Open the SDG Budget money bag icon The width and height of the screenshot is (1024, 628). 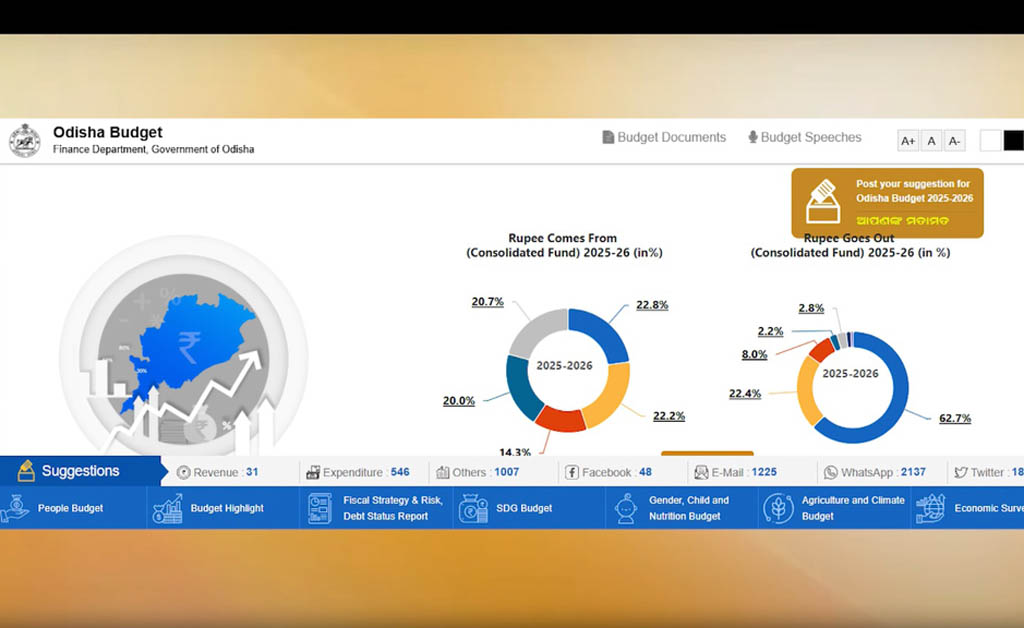click(473, 508)
